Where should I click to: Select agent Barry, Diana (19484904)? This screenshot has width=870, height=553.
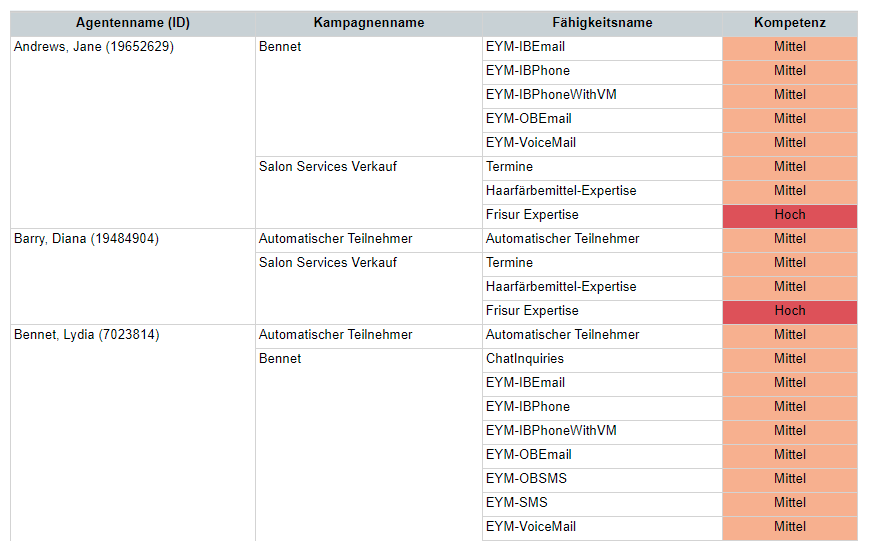(x=86, y=239)
